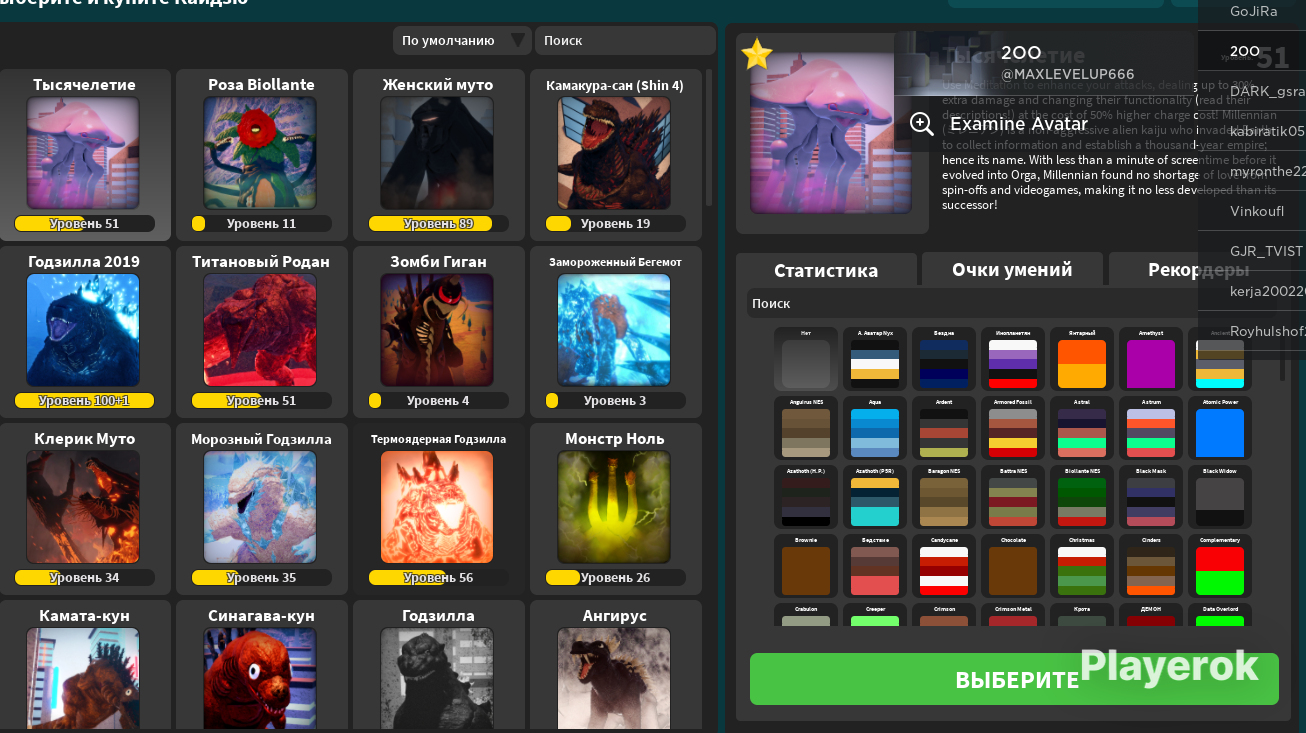Apply the Black Widow palette
The image size is (1306, 733).
(x=1220, y=497)
